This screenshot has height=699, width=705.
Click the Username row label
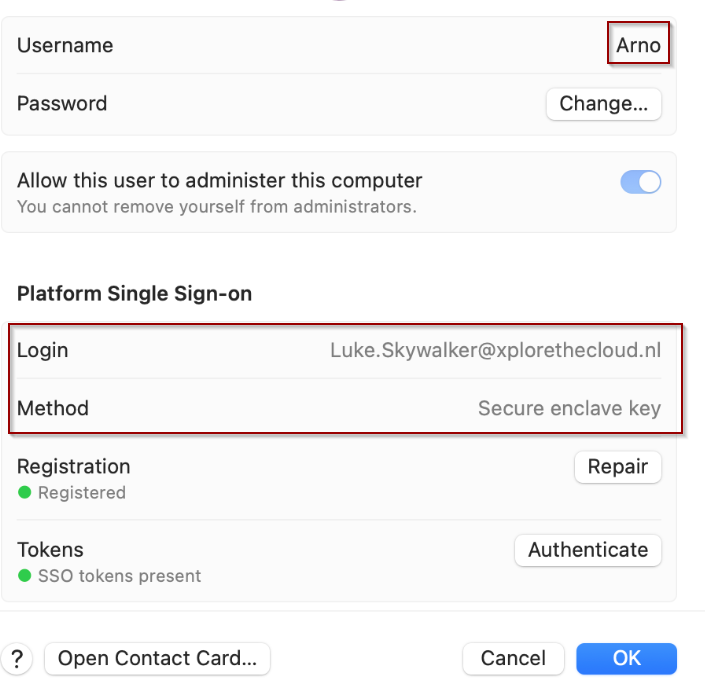tap(65, 46)
